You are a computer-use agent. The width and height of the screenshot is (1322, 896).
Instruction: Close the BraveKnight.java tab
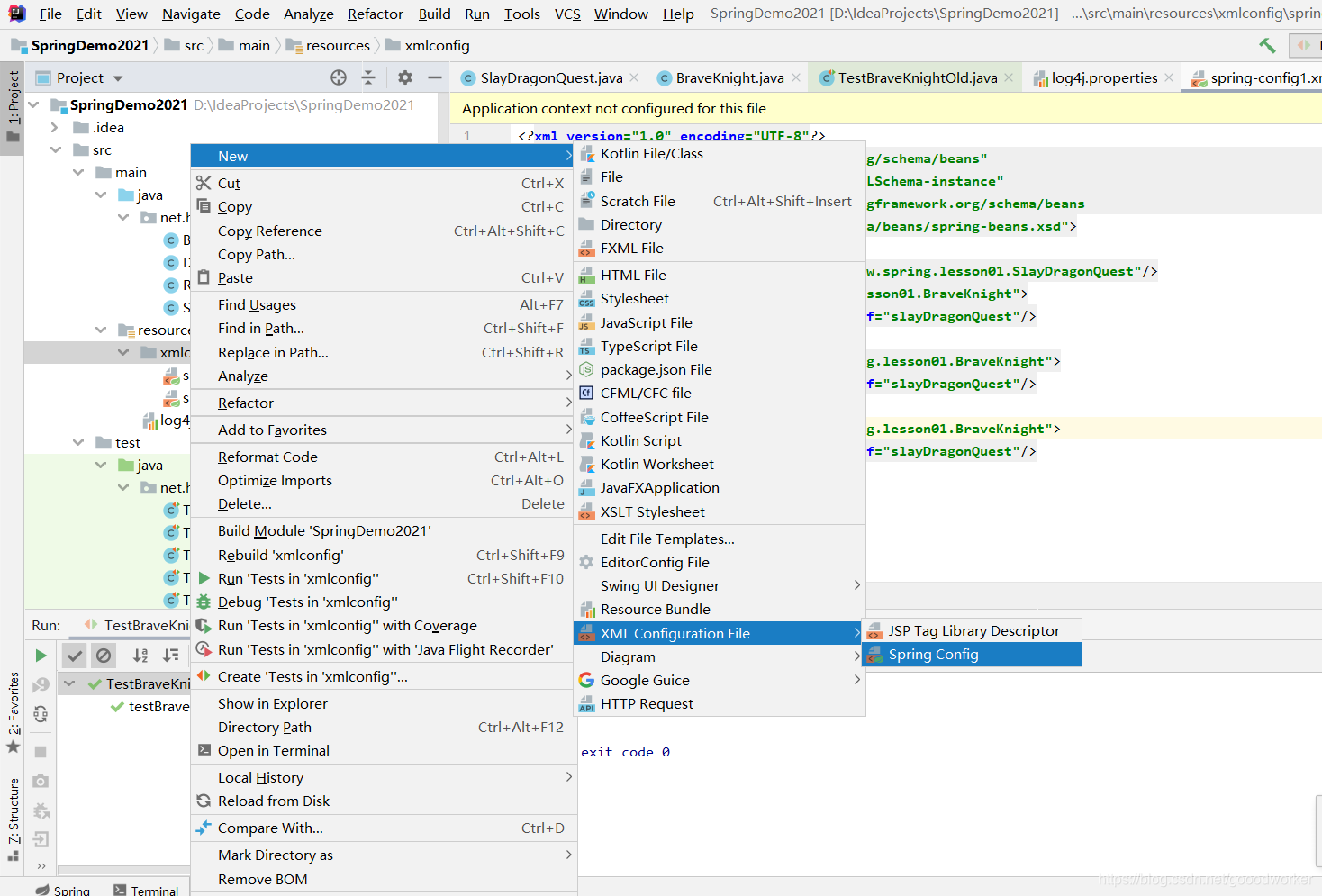coord(796,77)
